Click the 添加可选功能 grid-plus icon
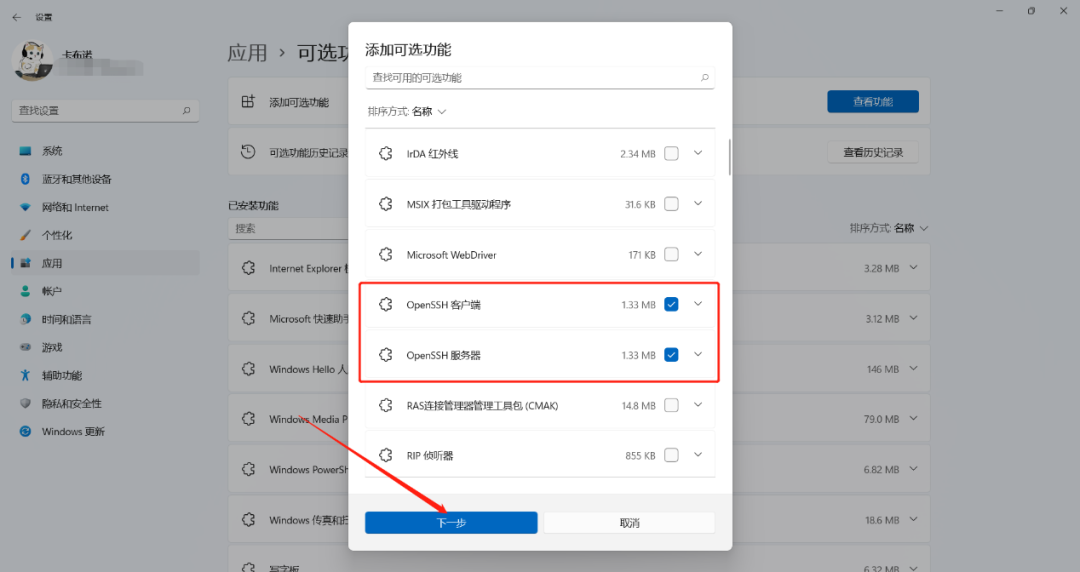The width and height of the screenshot is (1080, 572). (248, 102)
